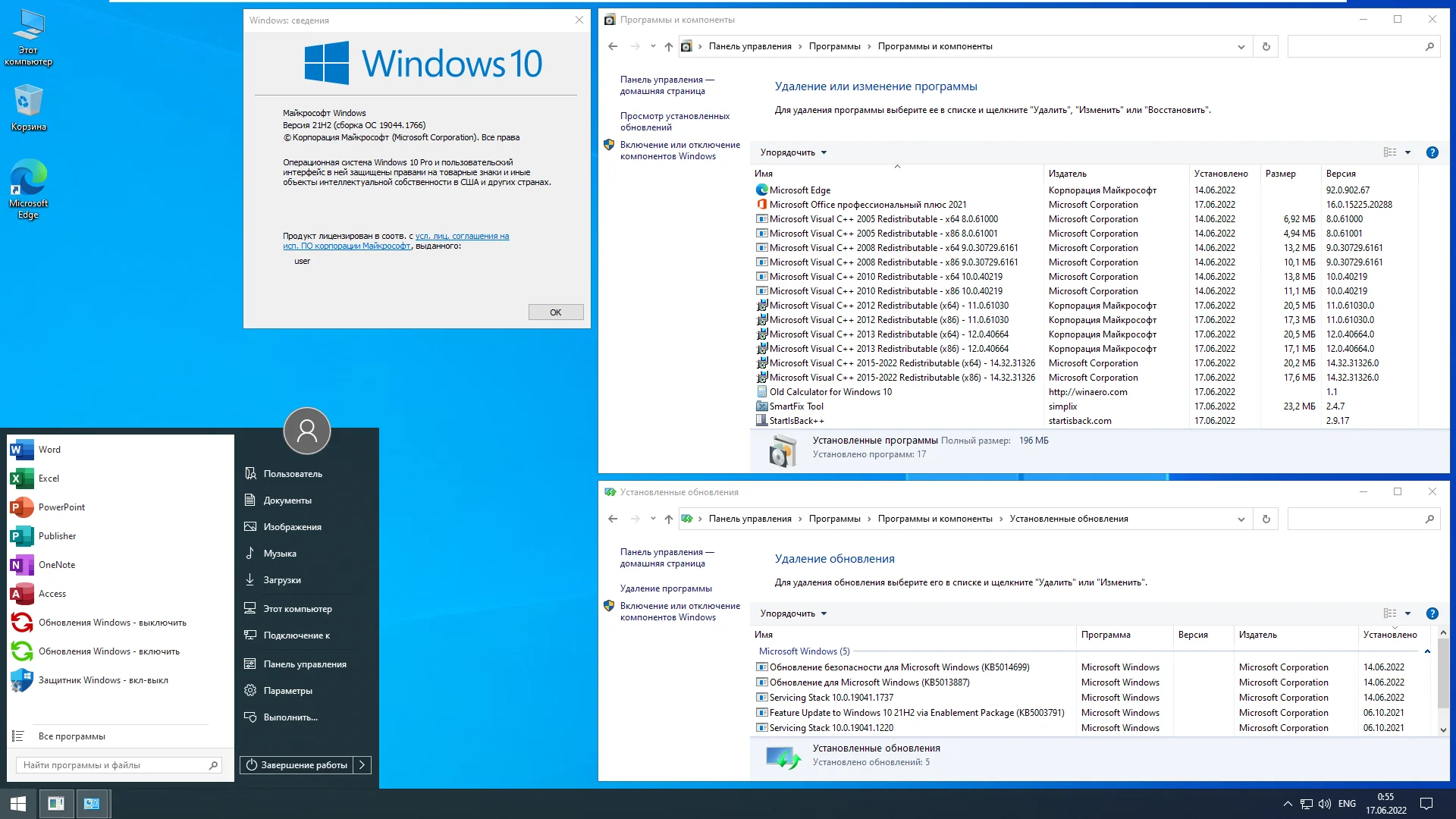Open Control Panel from start menu
Screen dimensions: 1456x819
[304, 664]
